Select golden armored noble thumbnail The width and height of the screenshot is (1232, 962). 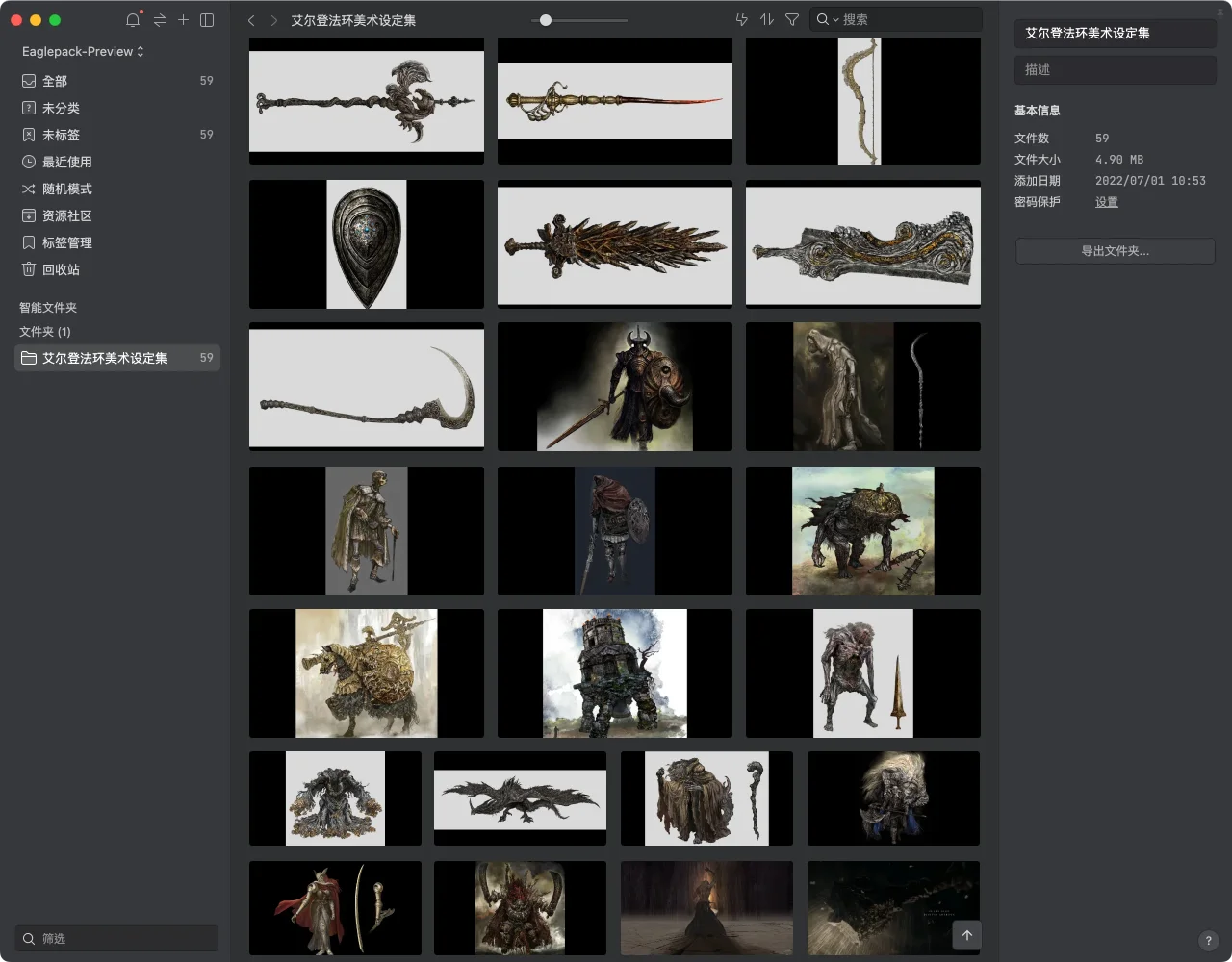pos(367,531)
